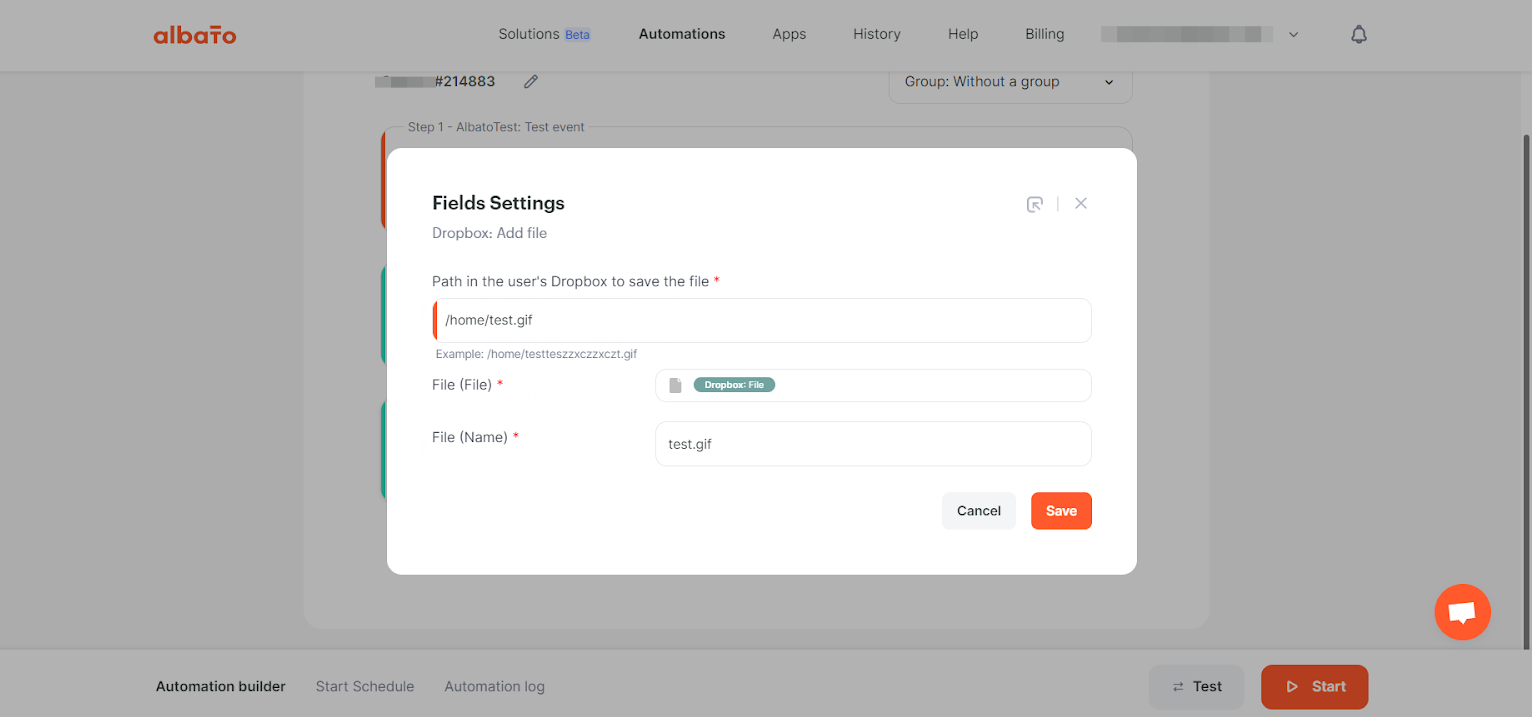Close the Fields Settings dialog
The width and height of the screenshot is (1532, 717).
click(x=1081, y=203)
